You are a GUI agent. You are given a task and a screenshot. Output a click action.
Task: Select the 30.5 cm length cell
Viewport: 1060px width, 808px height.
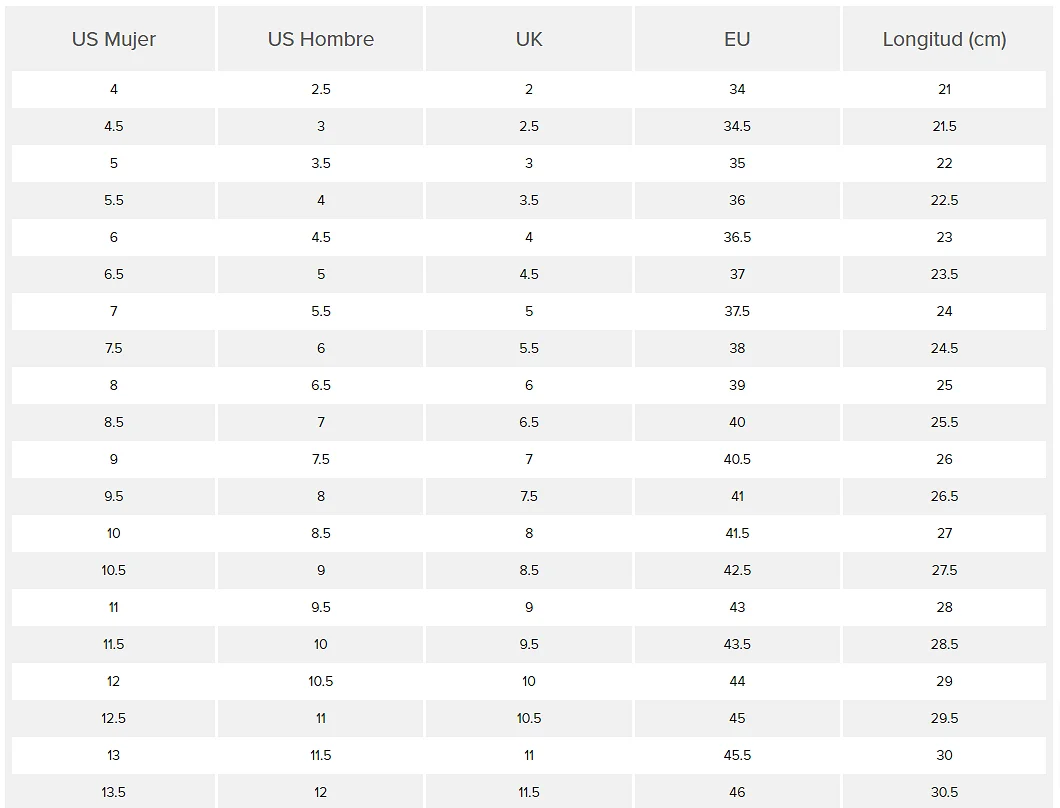(944, 792)
